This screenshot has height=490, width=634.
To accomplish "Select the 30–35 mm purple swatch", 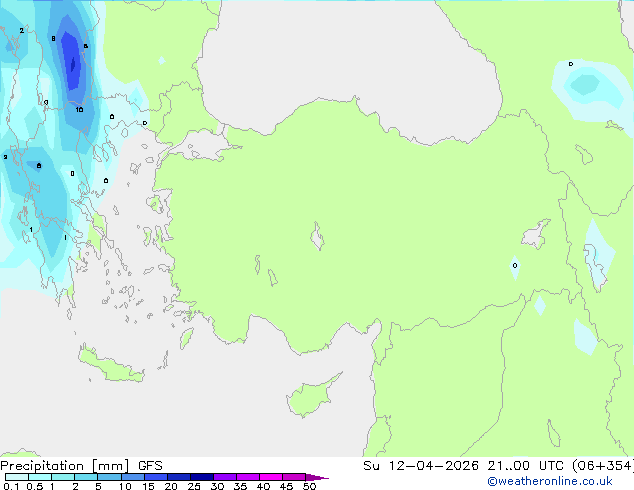I will (224, 477).
